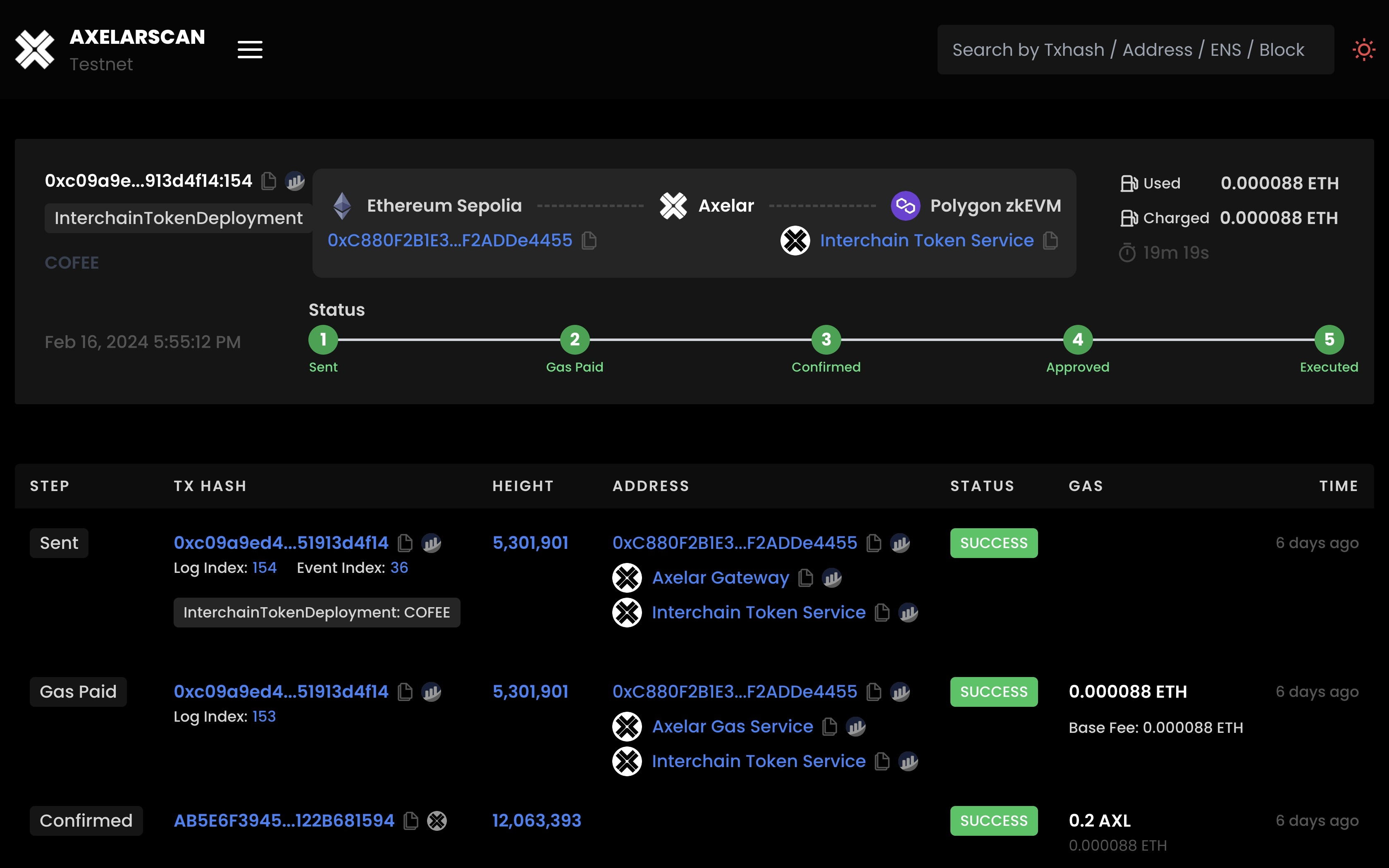This screenshot has height=868, width=1389.
Task: Click the Feb 16, 2024 5:55:12 PM timestamp
Action: coord(143,342)
